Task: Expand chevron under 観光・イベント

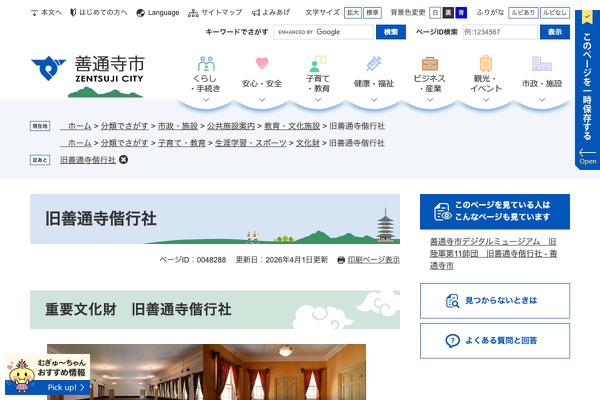Action: pos(486,100)
